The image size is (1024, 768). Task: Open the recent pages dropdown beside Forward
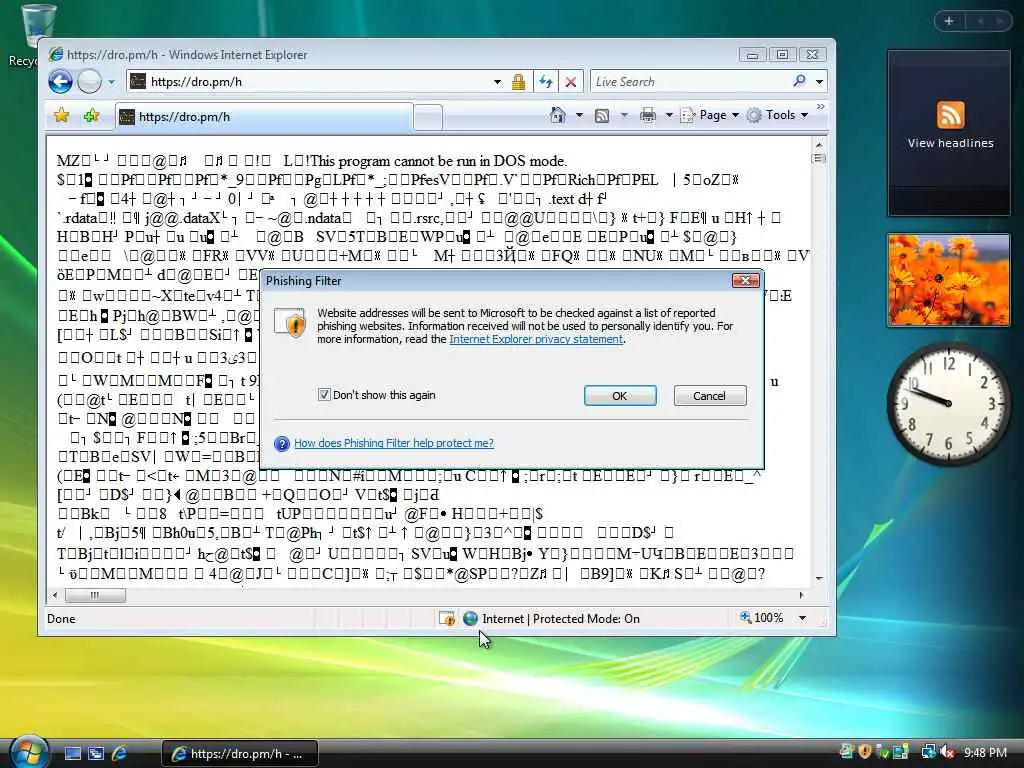[111, 82]
